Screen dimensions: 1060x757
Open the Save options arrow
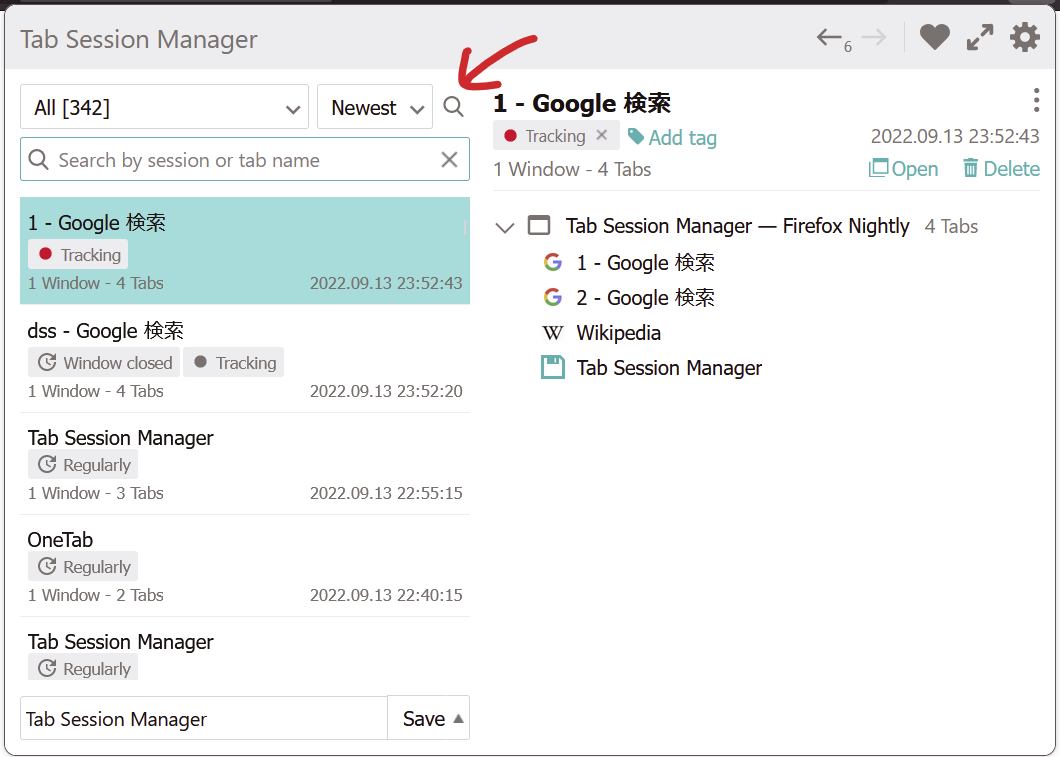click(459, 718)
